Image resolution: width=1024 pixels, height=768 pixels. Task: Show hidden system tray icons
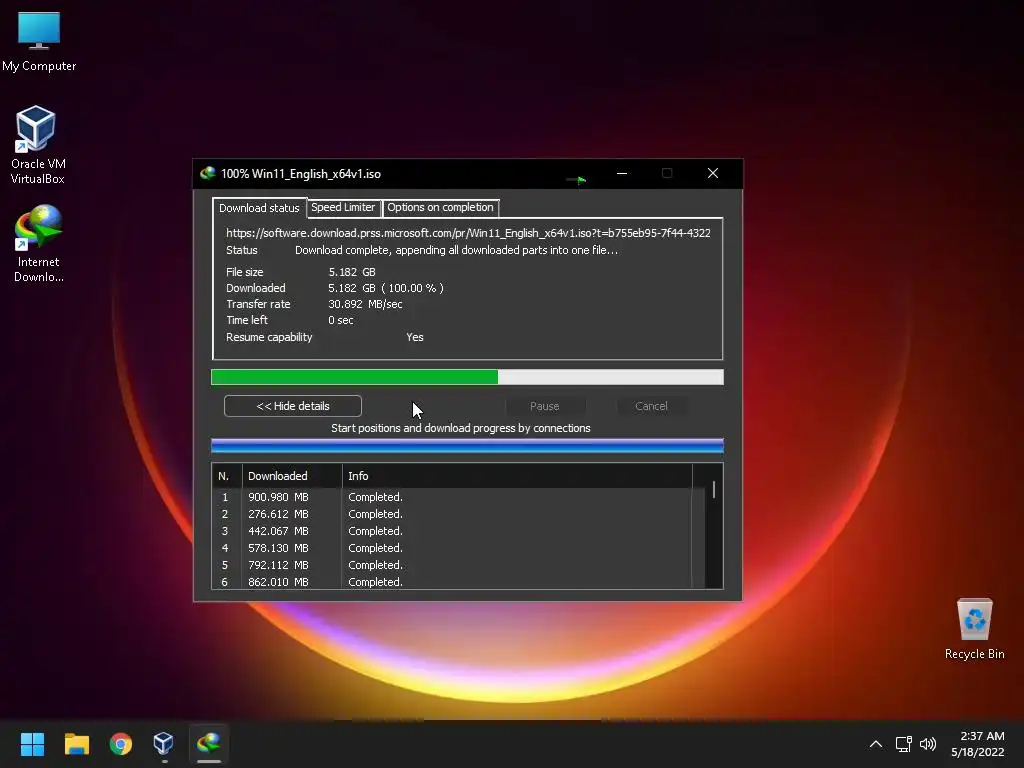click(x=876, y=744)
